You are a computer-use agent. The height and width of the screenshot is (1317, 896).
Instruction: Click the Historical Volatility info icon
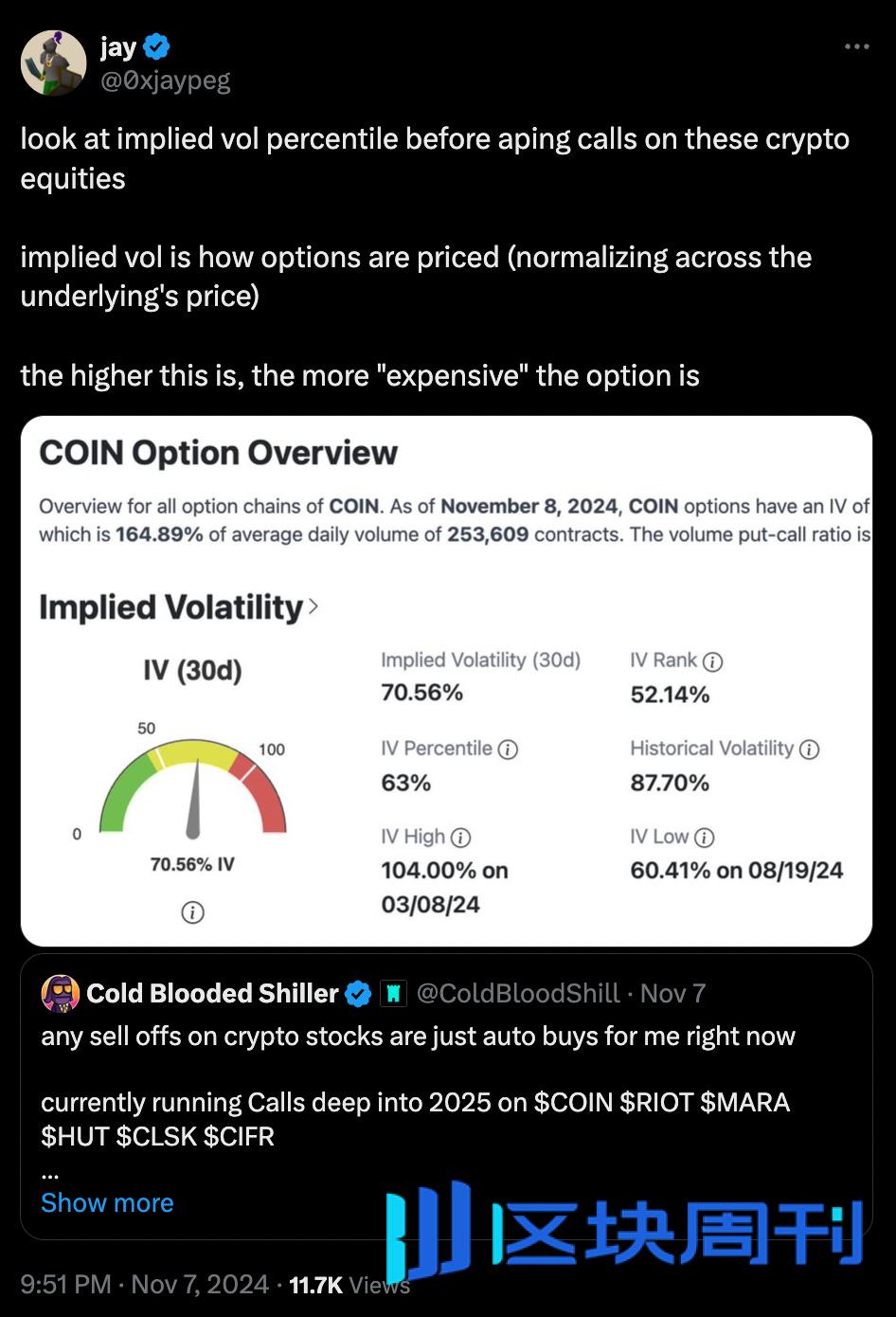[x=809, y=749]
